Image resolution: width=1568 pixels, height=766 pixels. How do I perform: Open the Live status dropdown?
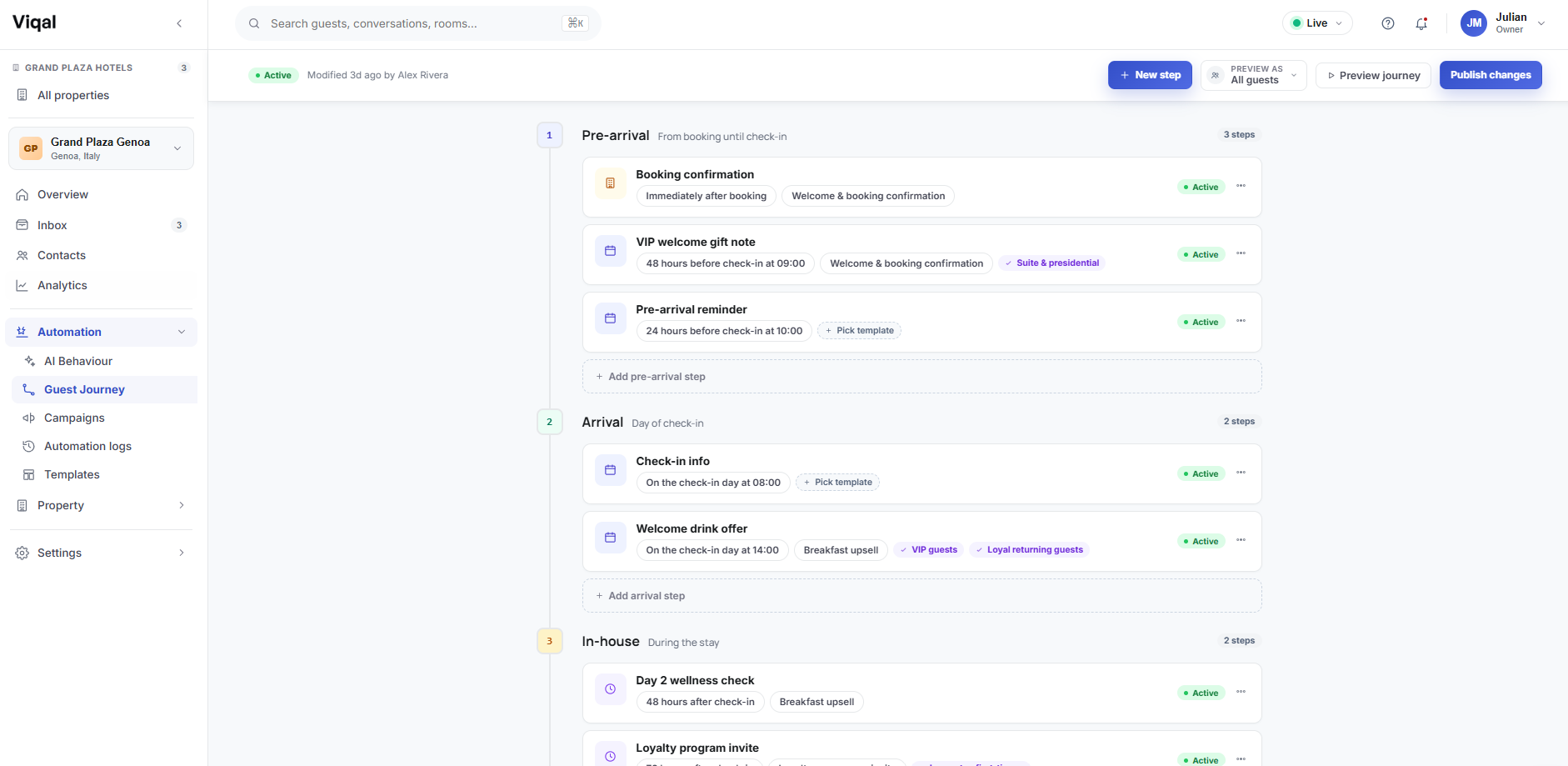1317,23
